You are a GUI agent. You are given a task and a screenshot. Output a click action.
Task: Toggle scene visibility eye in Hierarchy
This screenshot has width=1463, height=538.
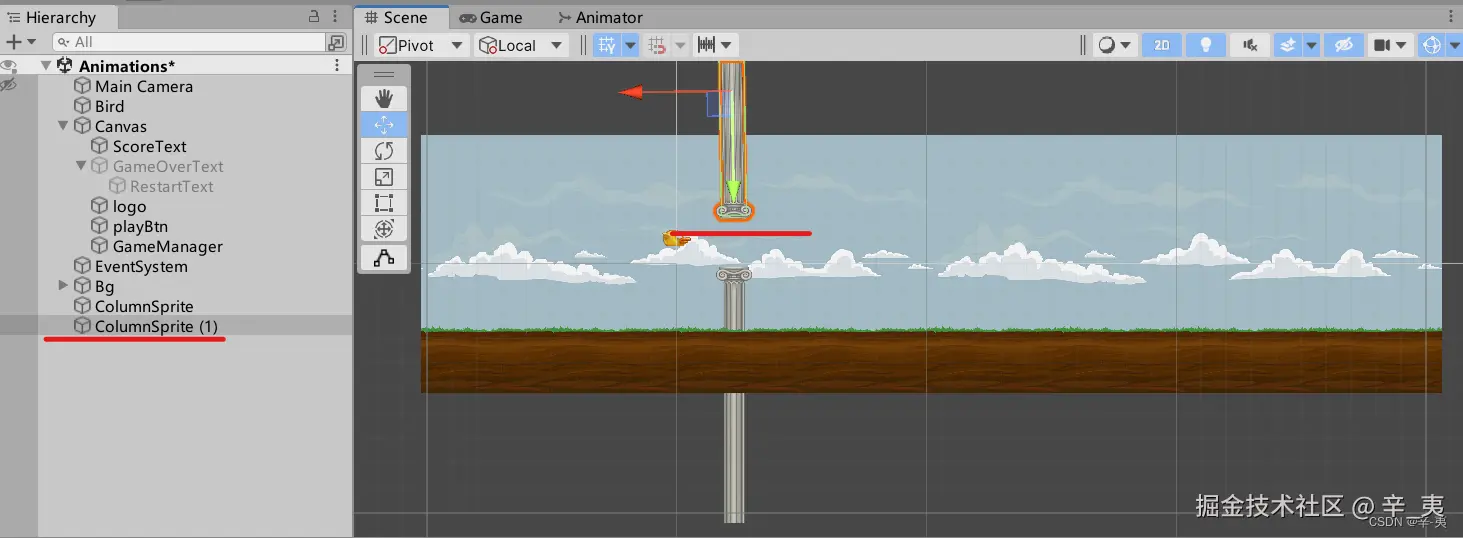click(x=9, y=66)
